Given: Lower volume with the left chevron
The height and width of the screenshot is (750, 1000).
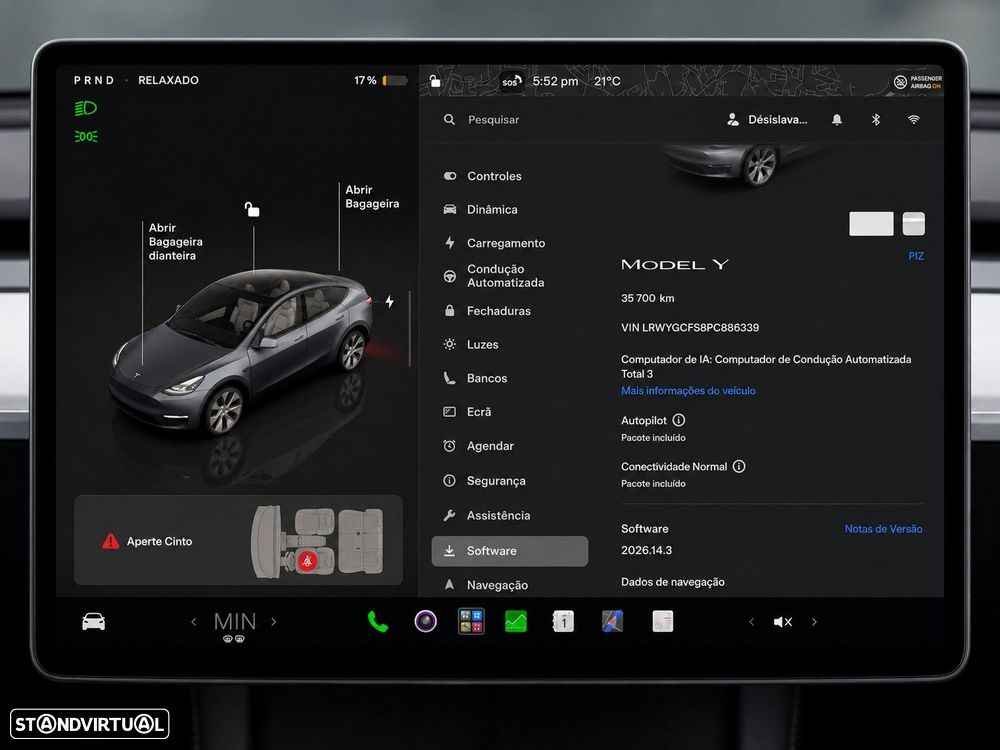Looking at the screenshot, I should click(751, 622).
